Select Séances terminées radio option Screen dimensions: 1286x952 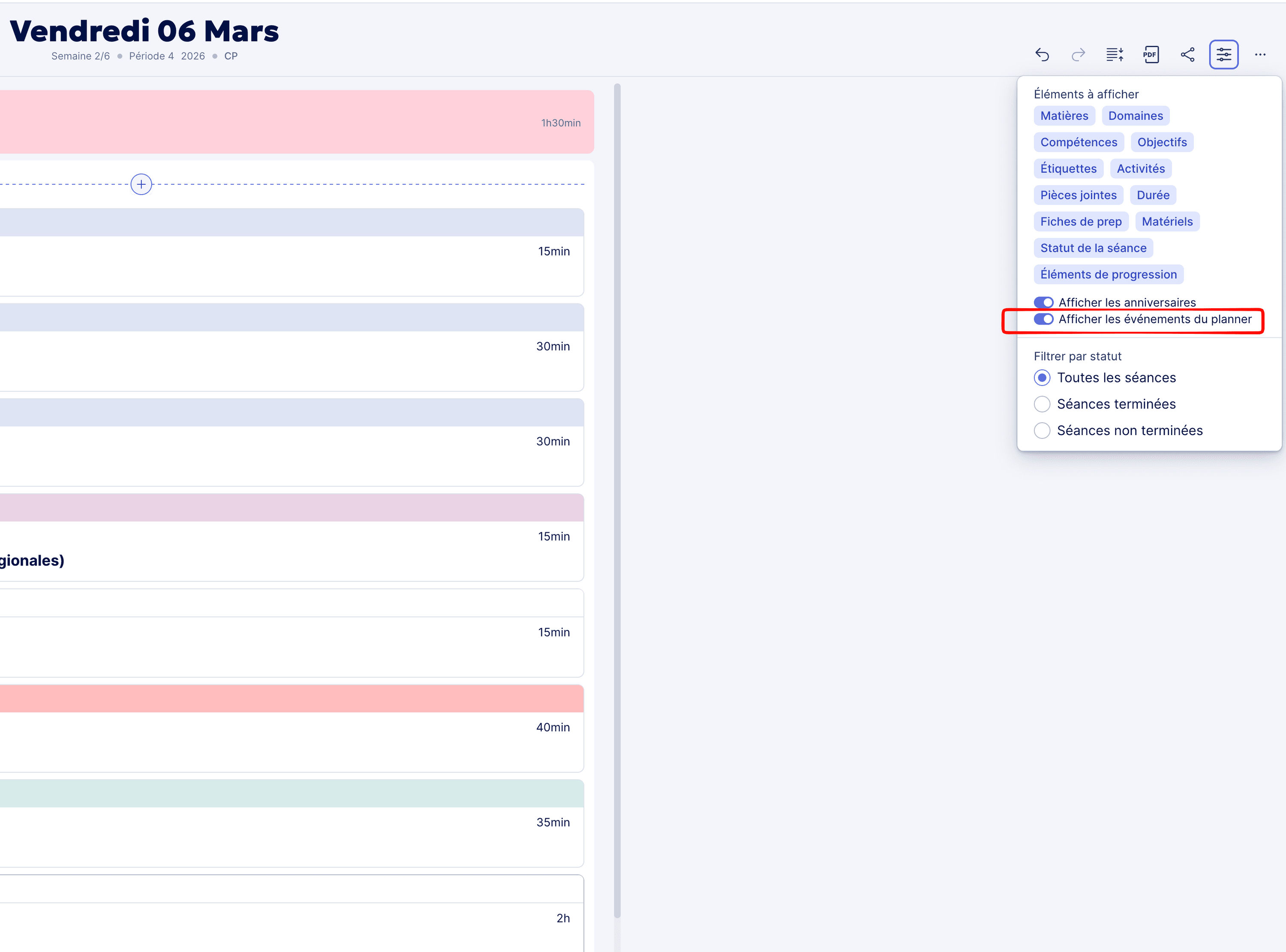coord(1042,404)
